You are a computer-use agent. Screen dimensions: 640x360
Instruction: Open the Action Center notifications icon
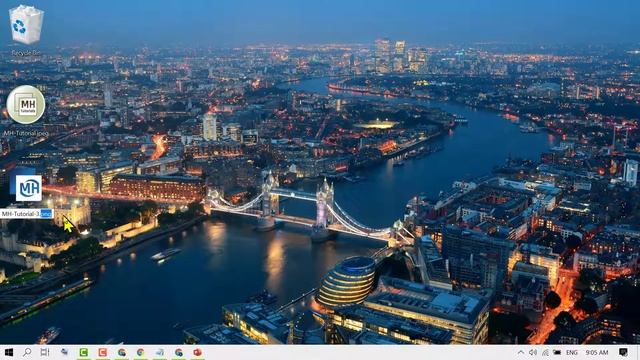point(623,352)
